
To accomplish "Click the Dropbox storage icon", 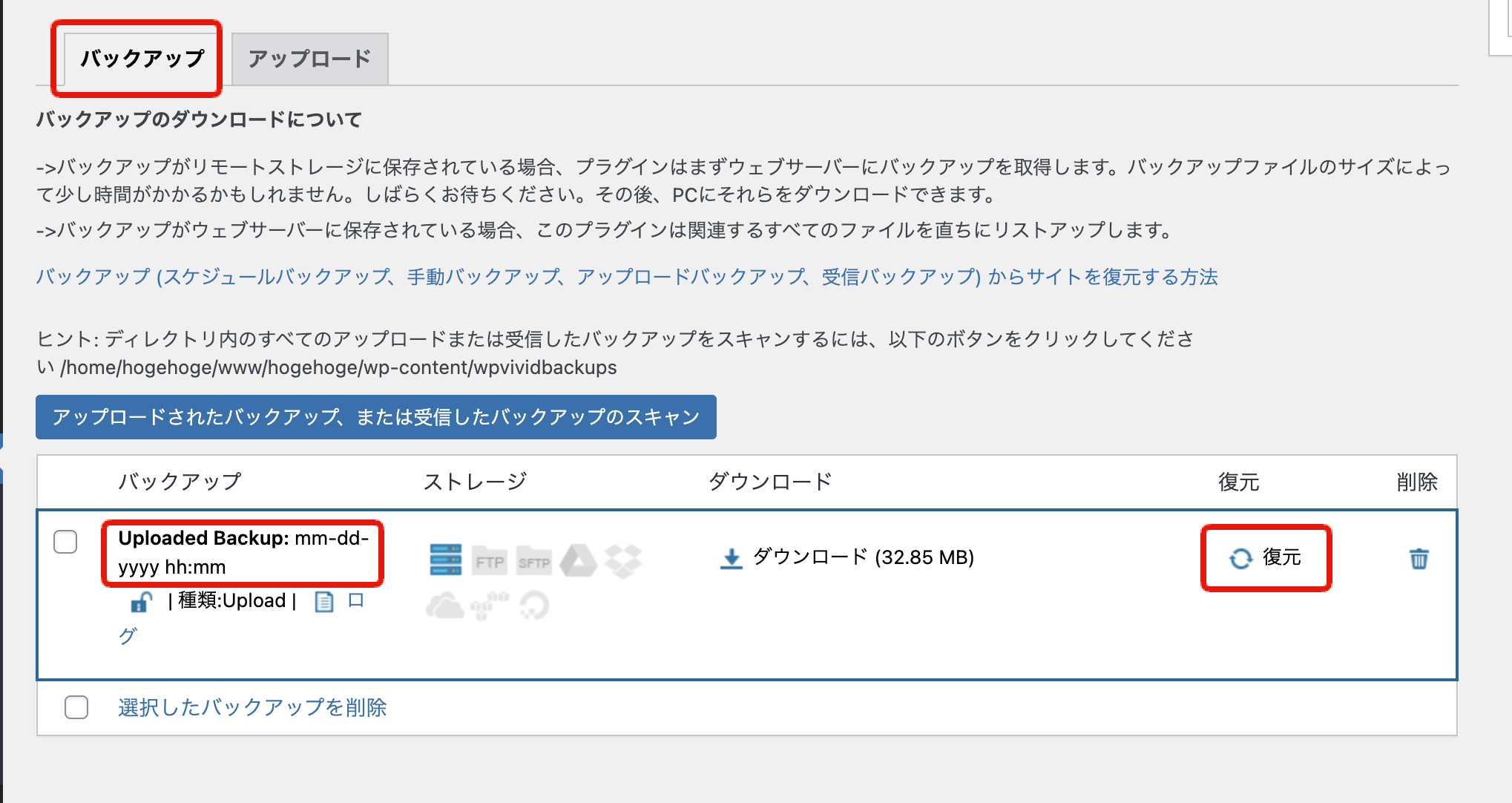I will pos(623,560).
